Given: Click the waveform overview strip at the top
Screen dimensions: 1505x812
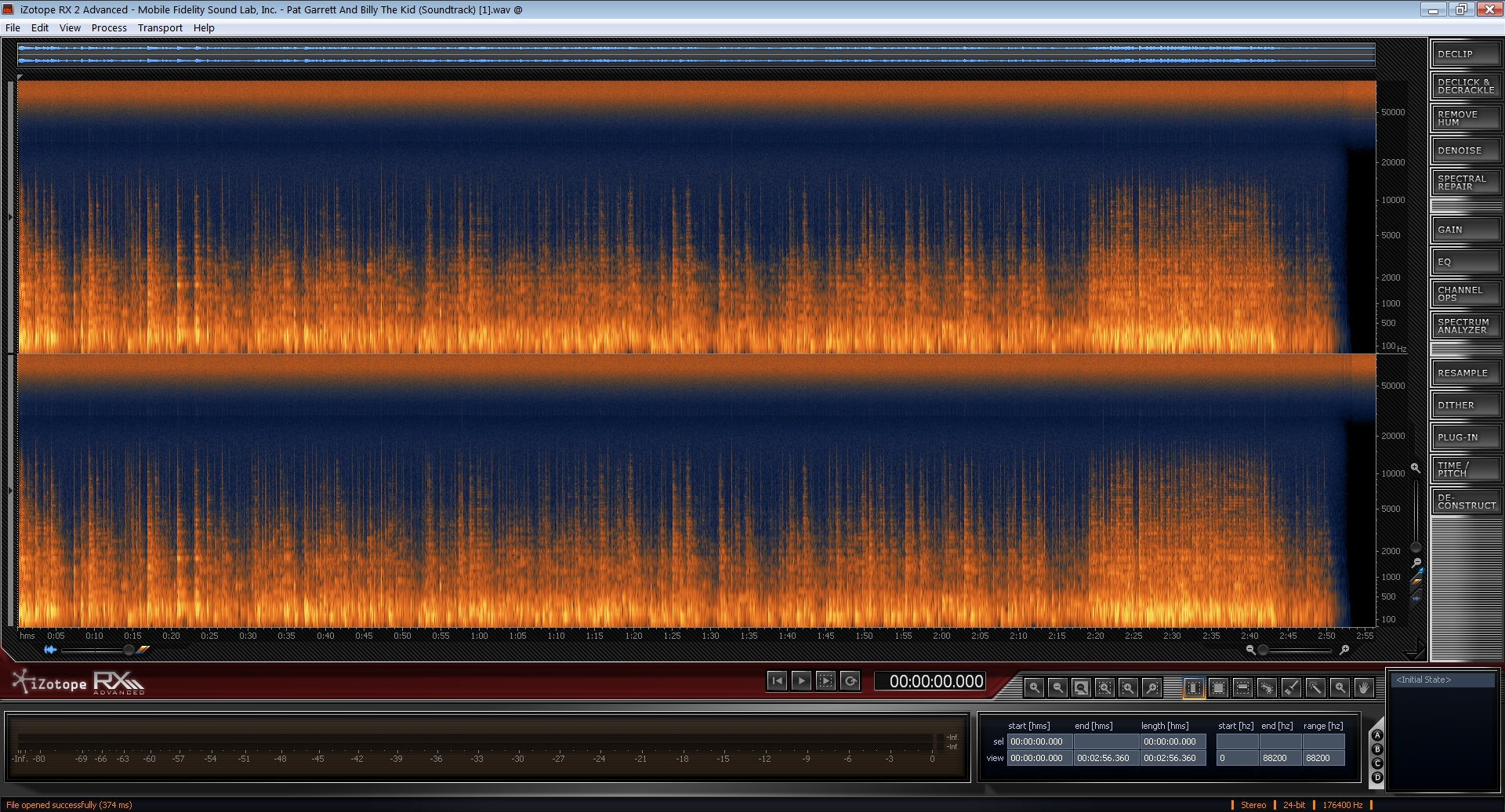Looking at the screenshot, I should tap(696, 54).
